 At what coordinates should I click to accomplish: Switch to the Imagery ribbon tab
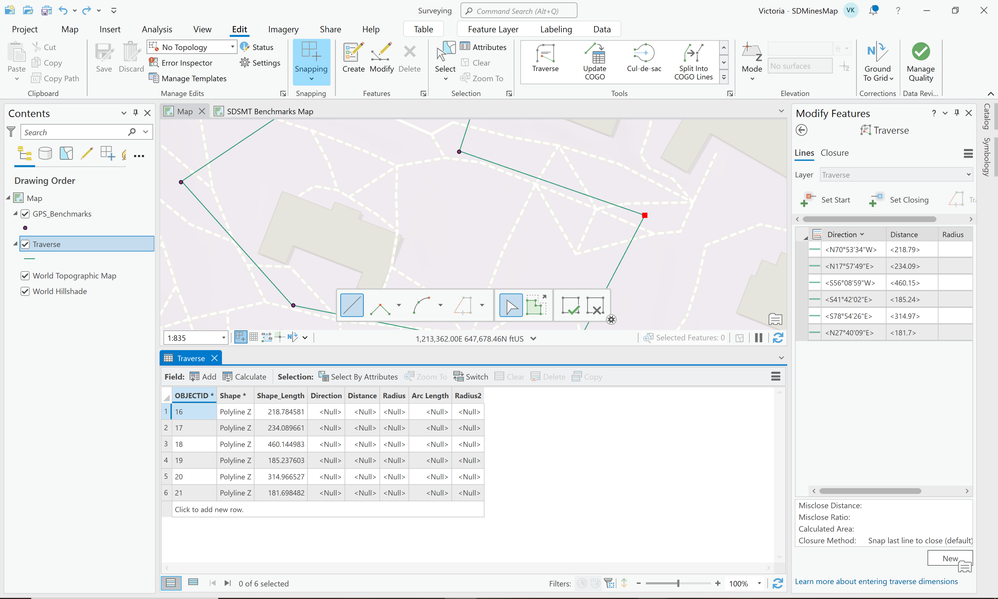tap(284, 30)
